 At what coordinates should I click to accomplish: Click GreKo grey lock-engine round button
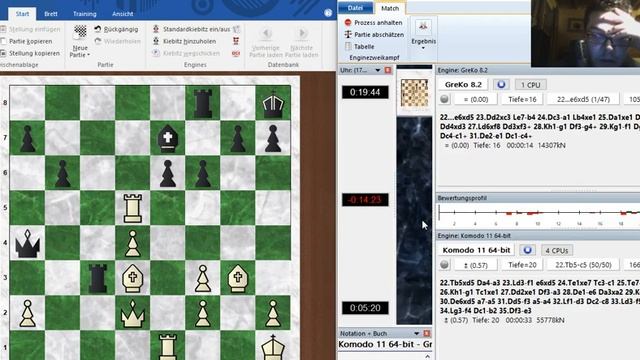[444, 99]
